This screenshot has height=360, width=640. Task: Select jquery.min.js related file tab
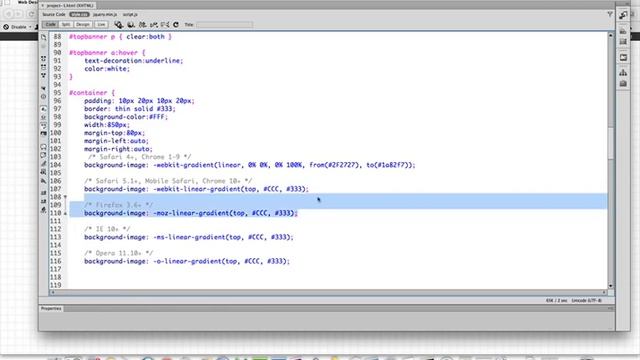[105, 14]
